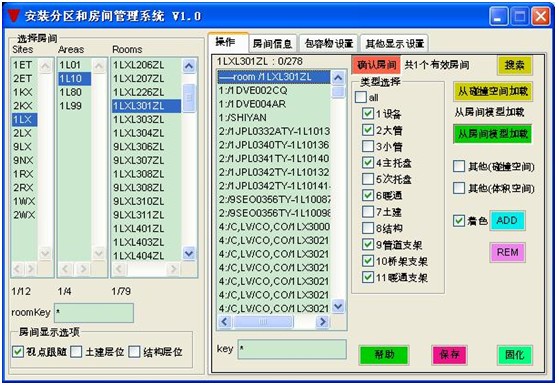Select site '9NX' in Sites list

point(24,161)
